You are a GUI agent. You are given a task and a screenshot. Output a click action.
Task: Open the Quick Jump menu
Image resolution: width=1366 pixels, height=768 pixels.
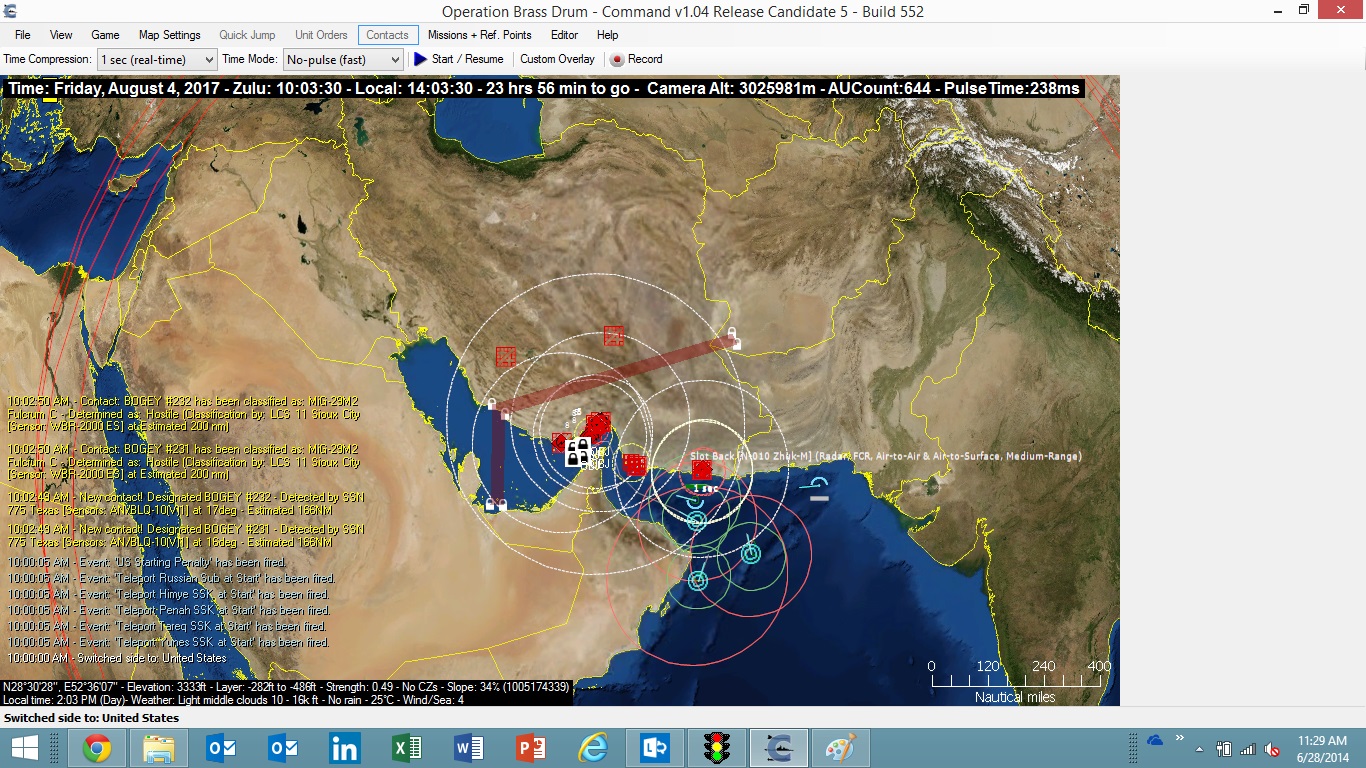click(247, 35)
